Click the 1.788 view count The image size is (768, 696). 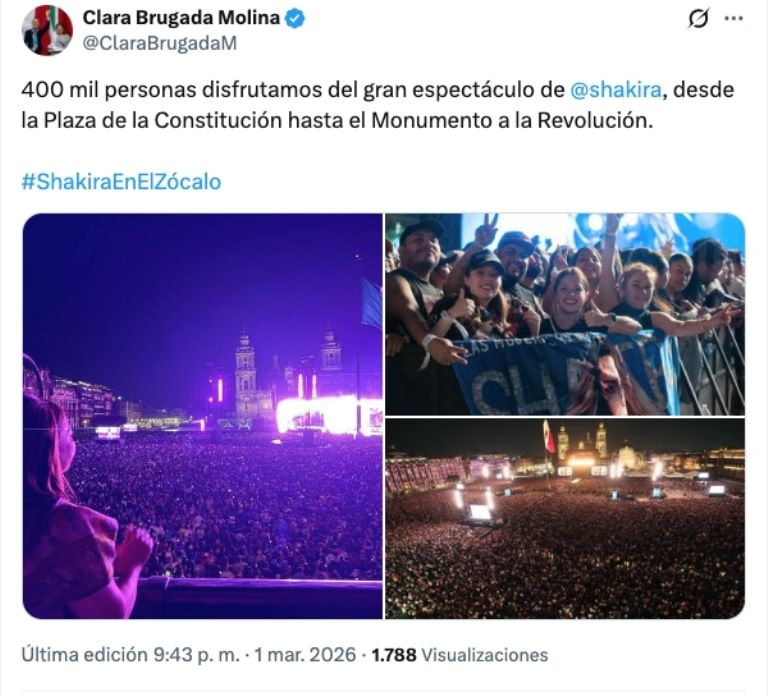394,655
